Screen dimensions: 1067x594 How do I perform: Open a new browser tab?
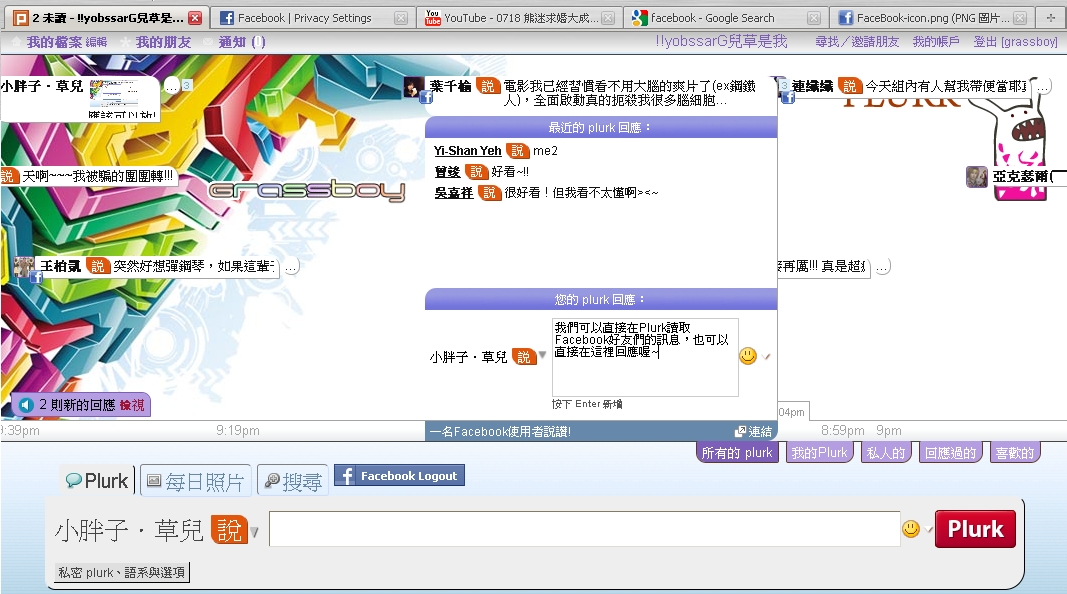tap(1051, 18)
